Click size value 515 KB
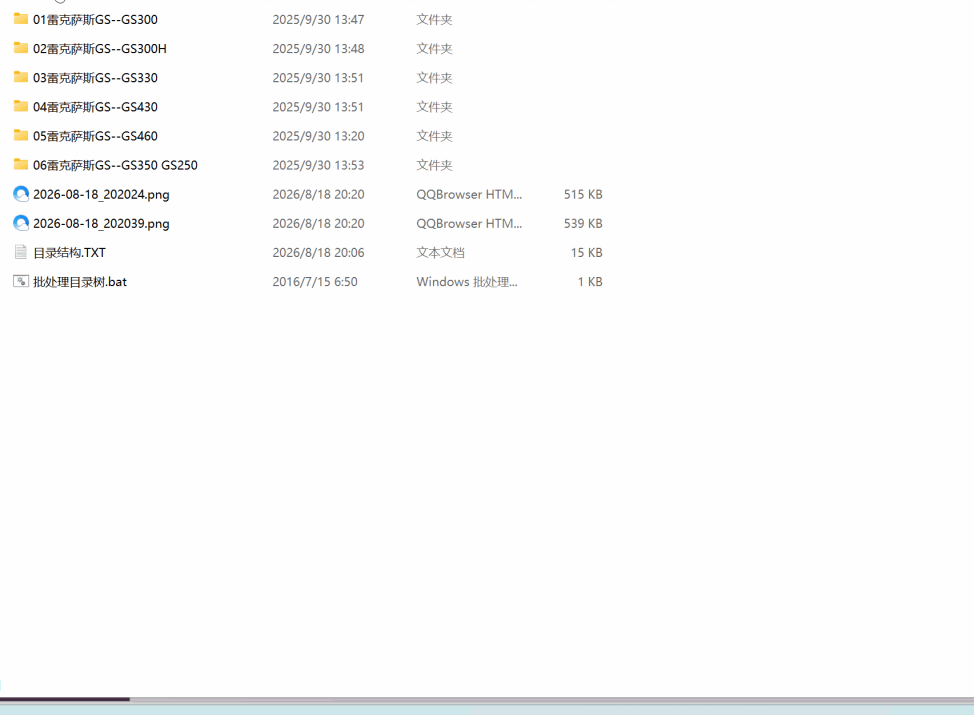 click(x=583, y=194)
